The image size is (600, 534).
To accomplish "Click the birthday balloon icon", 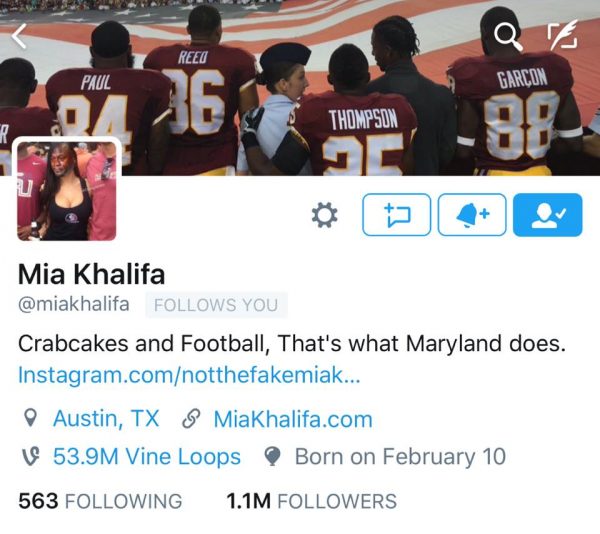I will coord(272,456).
